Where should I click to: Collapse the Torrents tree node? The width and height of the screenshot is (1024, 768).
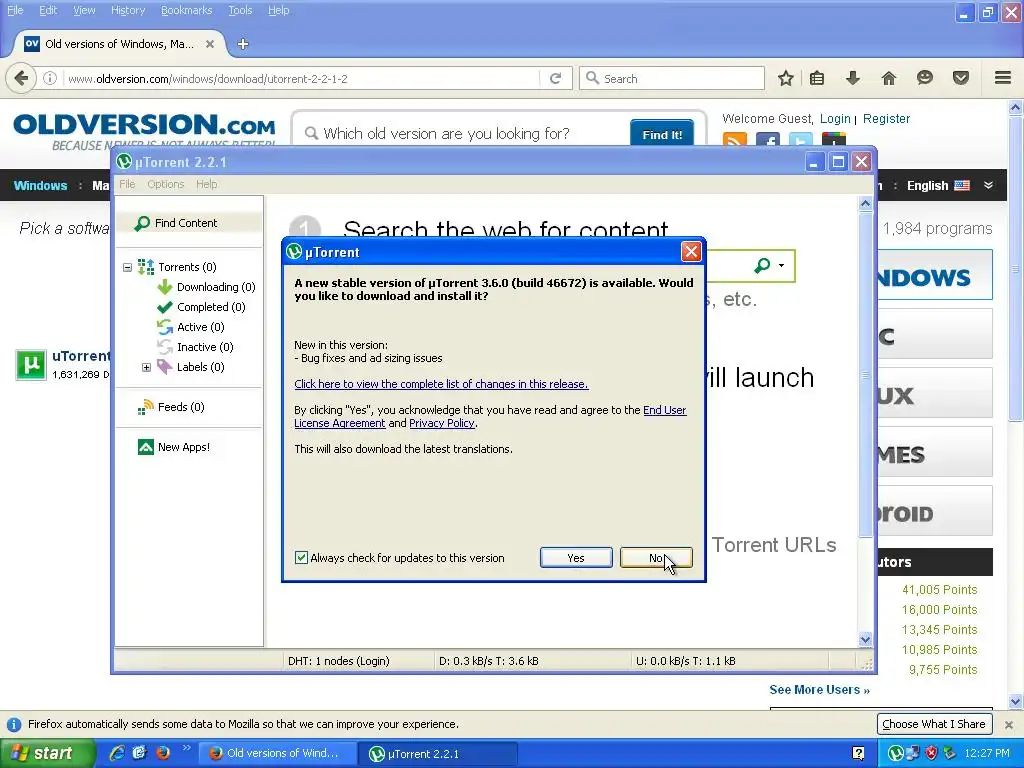(127, 267)
